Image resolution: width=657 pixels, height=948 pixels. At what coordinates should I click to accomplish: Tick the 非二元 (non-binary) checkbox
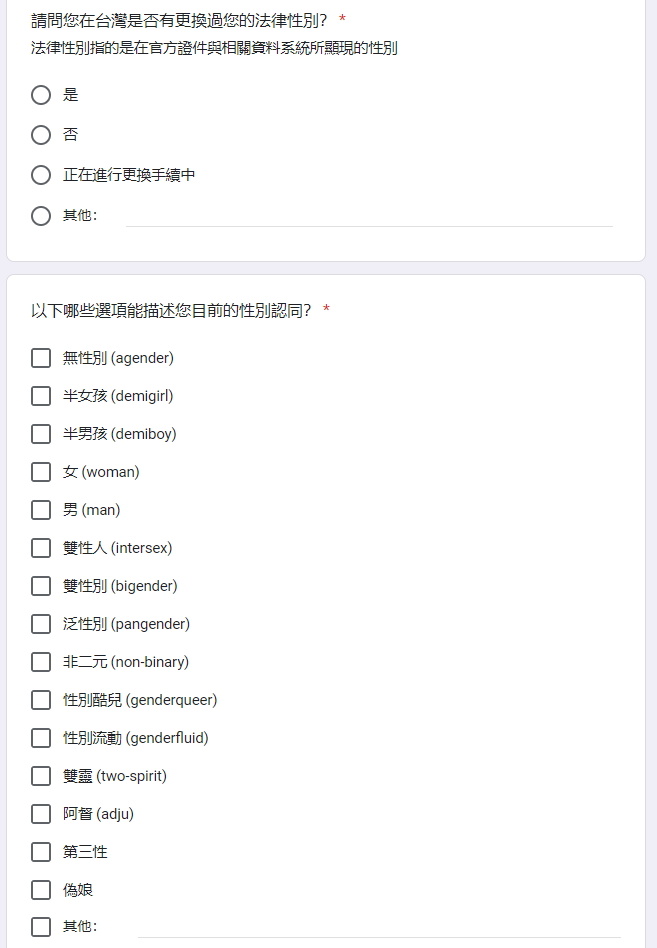[41, 662]
